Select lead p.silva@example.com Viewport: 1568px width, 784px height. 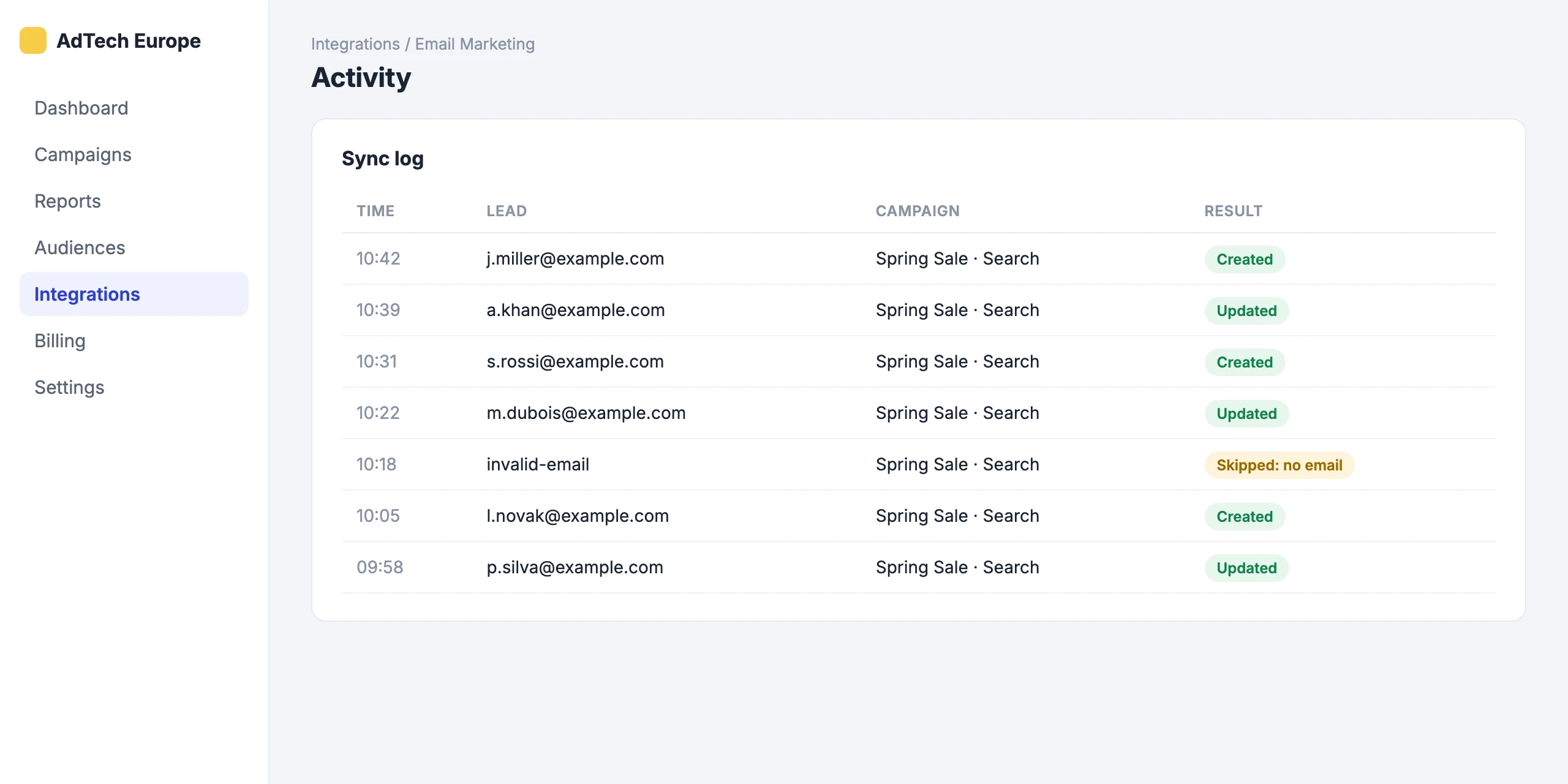[575, 567]
